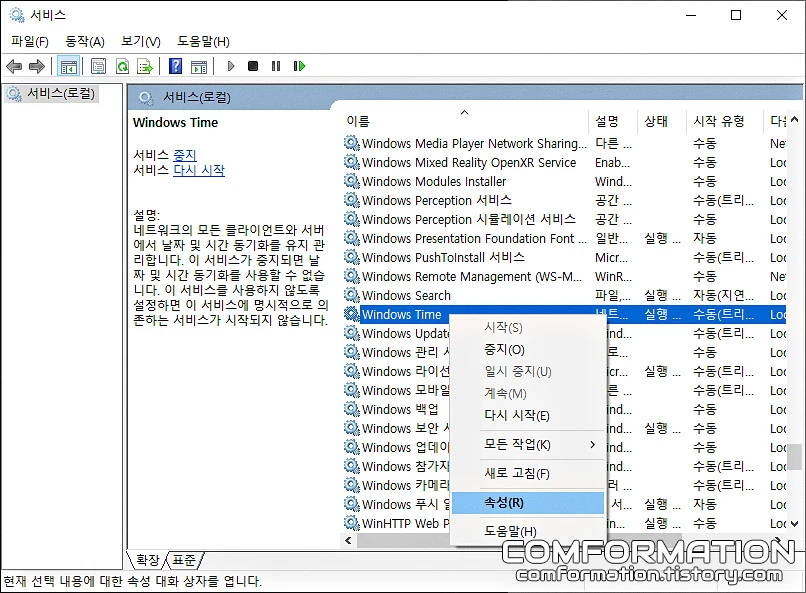806x593 pixels.
Task: Switch to the 표준 tab
Action: pos(184,560)
